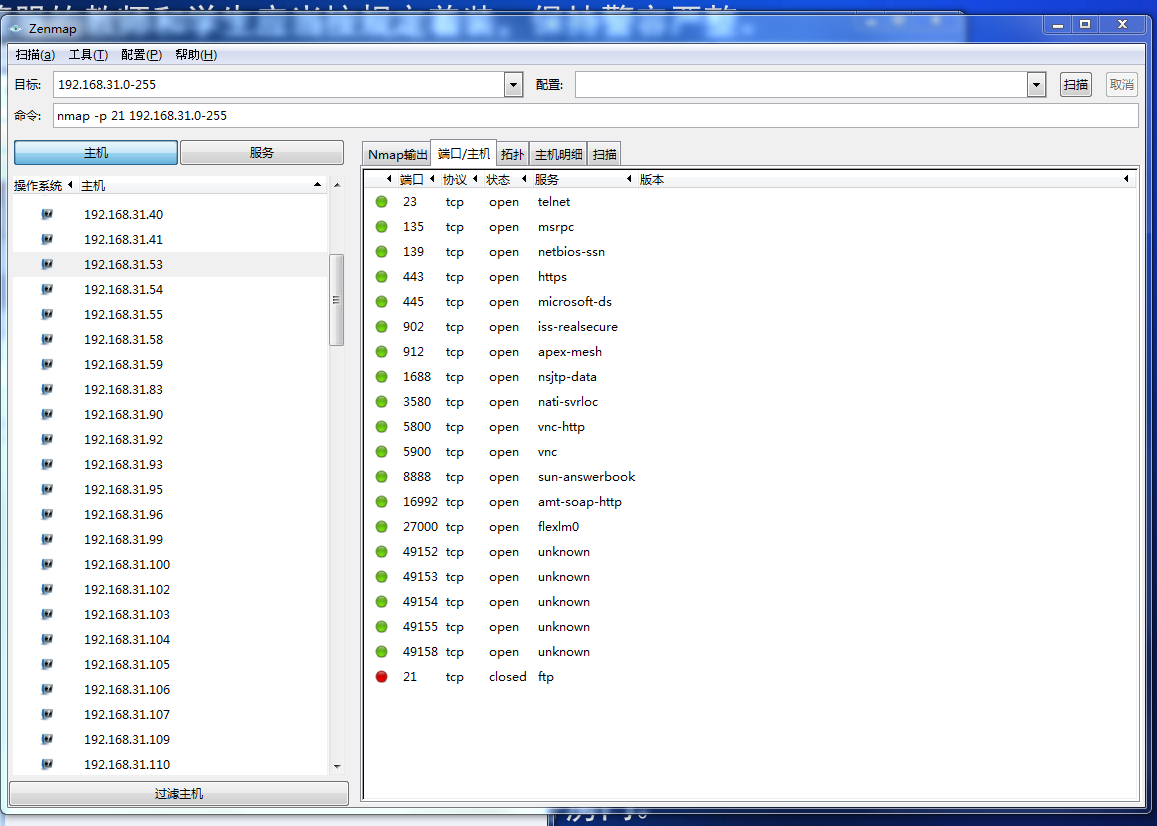Select host 192.168.31.106
Viewport: 1157px width, 826px height.
coord(170,689)
